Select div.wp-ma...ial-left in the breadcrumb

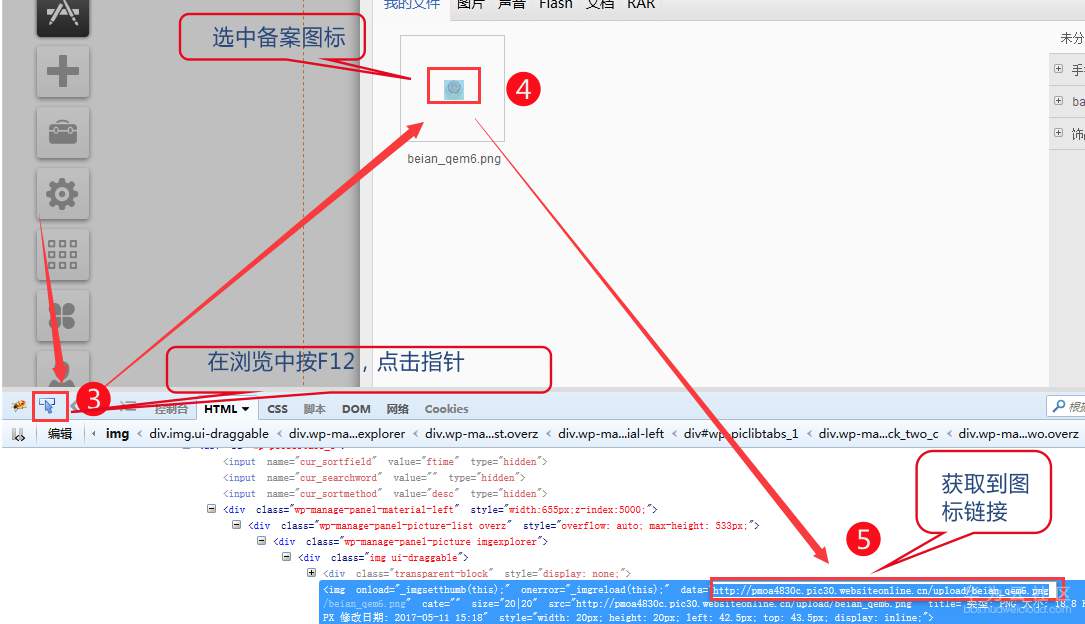point(611,434)
